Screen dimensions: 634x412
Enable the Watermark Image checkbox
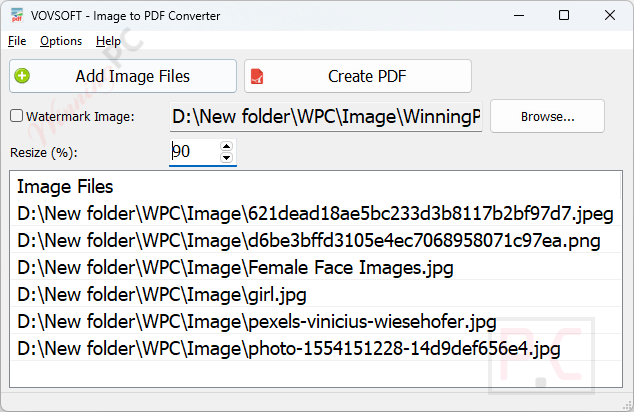pos(16,116)
